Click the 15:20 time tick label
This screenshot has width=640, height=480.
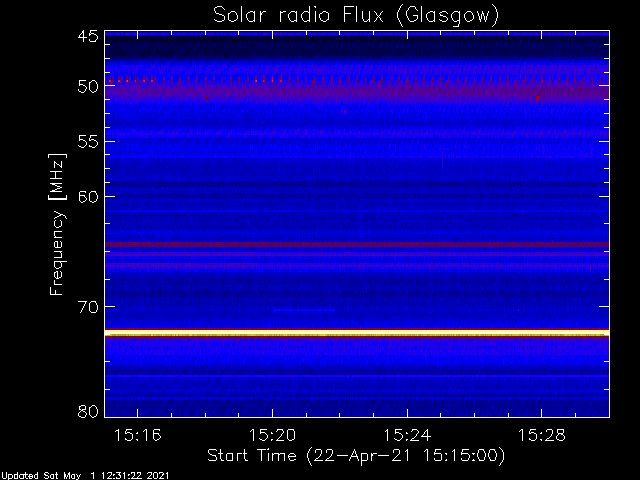(272, 435)
